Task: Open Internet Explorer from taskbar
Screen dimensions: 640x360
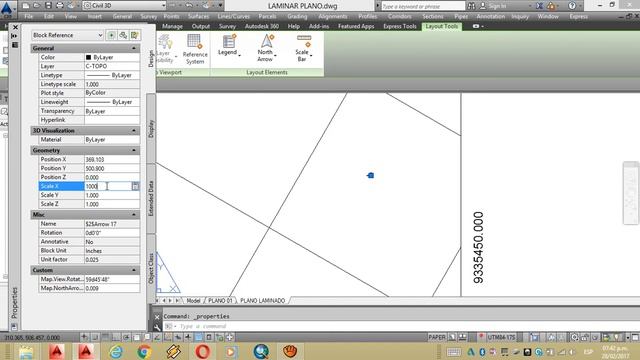Action: (116, 351)
